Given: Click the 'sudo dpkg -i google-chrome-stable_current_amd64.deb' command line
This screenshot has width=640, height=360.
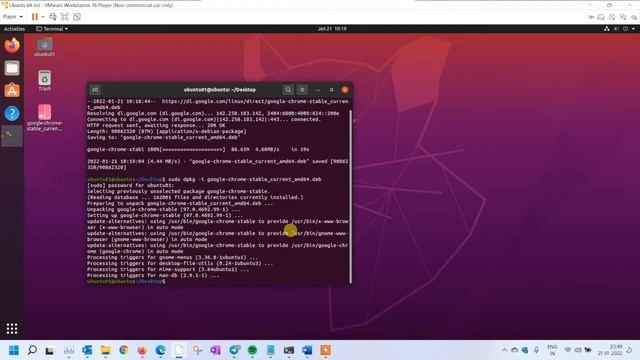Looking at the screenshot, I should pos(244,179).
